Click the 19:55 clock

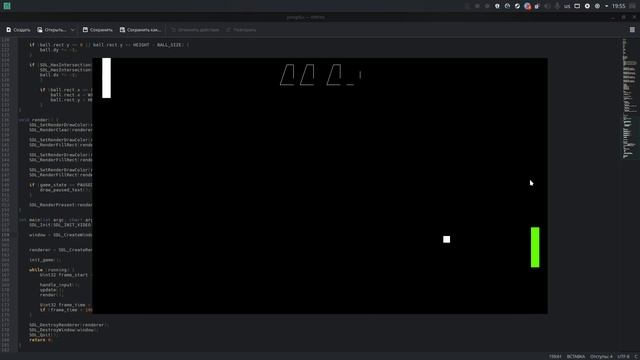[x=618, y=6]
